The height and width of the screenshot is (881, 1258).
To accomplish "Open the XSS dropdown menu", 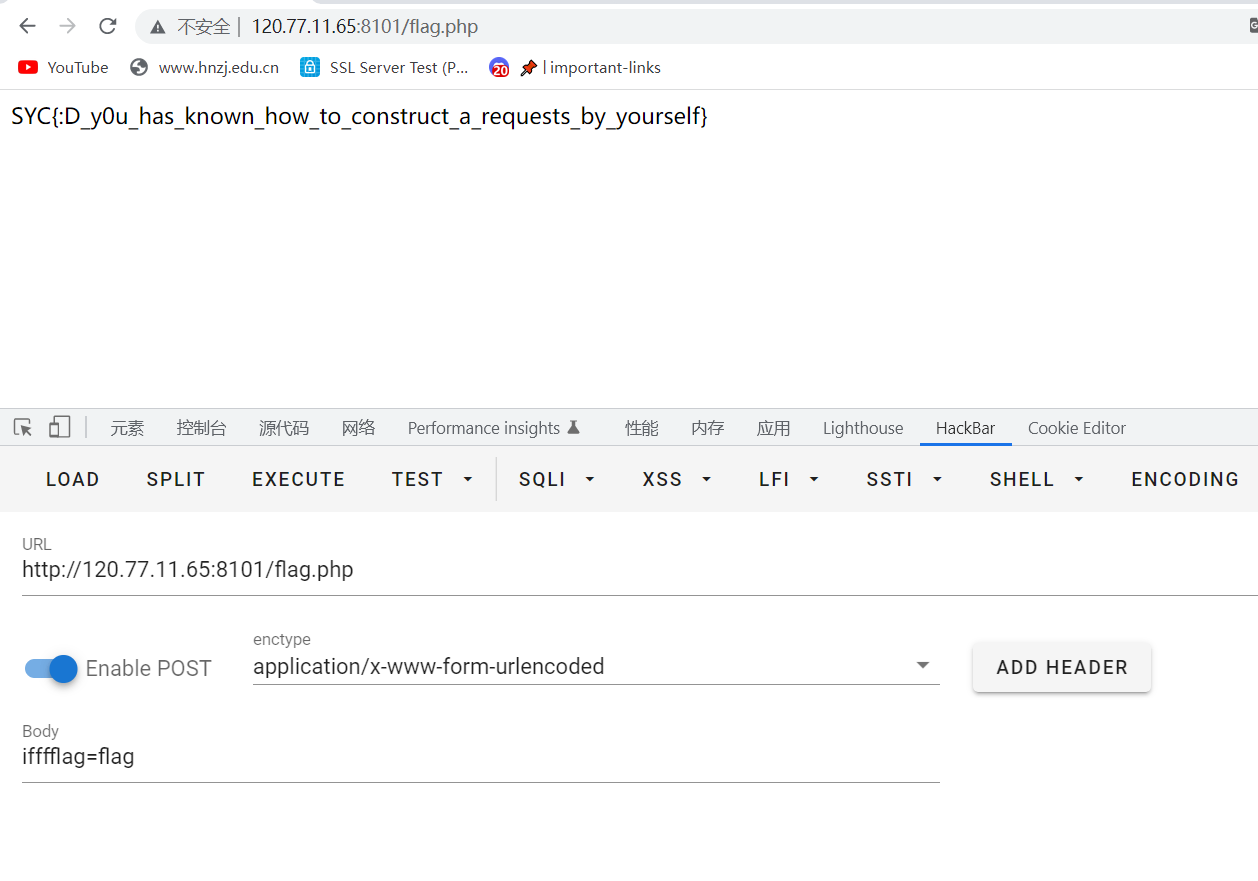I will tap(677, 479).
